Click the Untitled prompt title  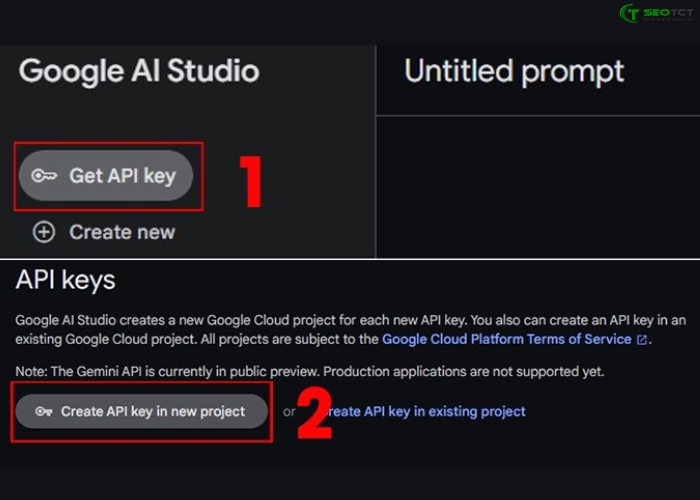514,71
